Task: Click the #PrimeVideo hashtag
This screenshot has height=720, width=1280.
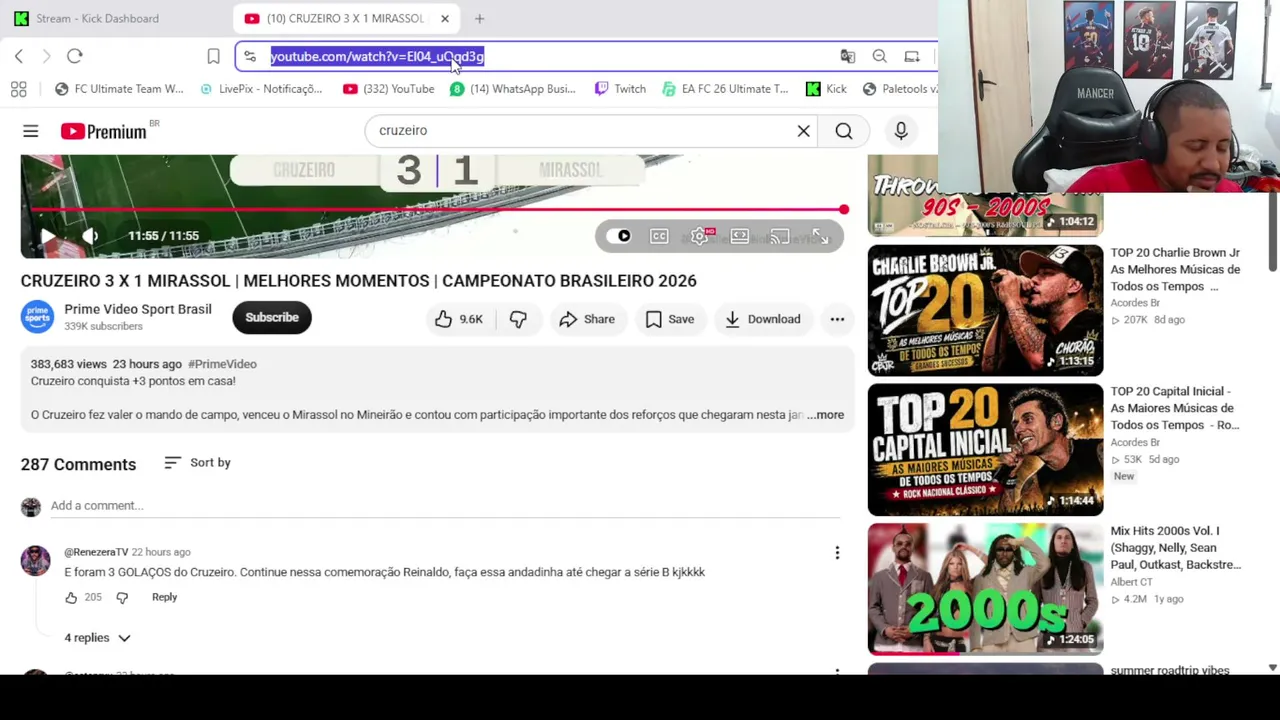Action: click(222, 364)
